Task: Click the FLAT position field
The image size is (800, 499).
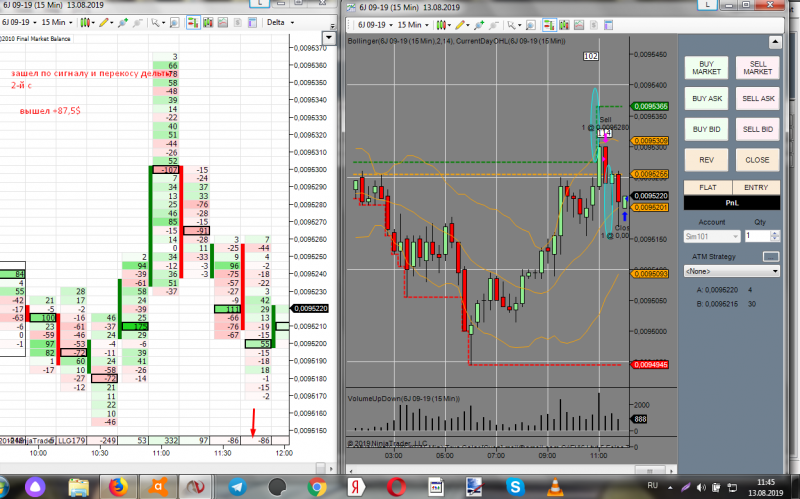Action: click(x=708, y=187)
